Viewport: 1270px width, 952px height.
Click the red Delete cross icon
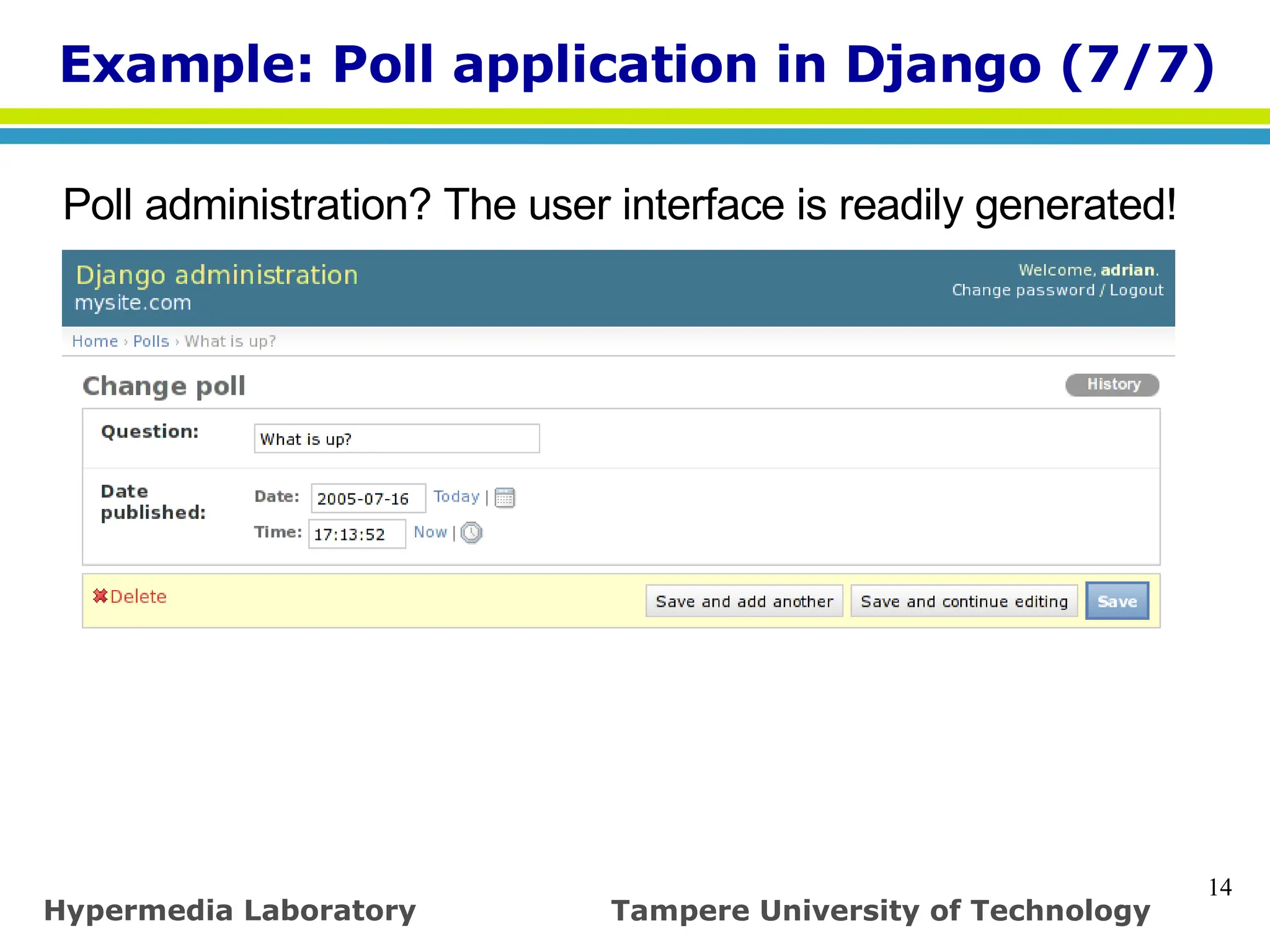100,596
